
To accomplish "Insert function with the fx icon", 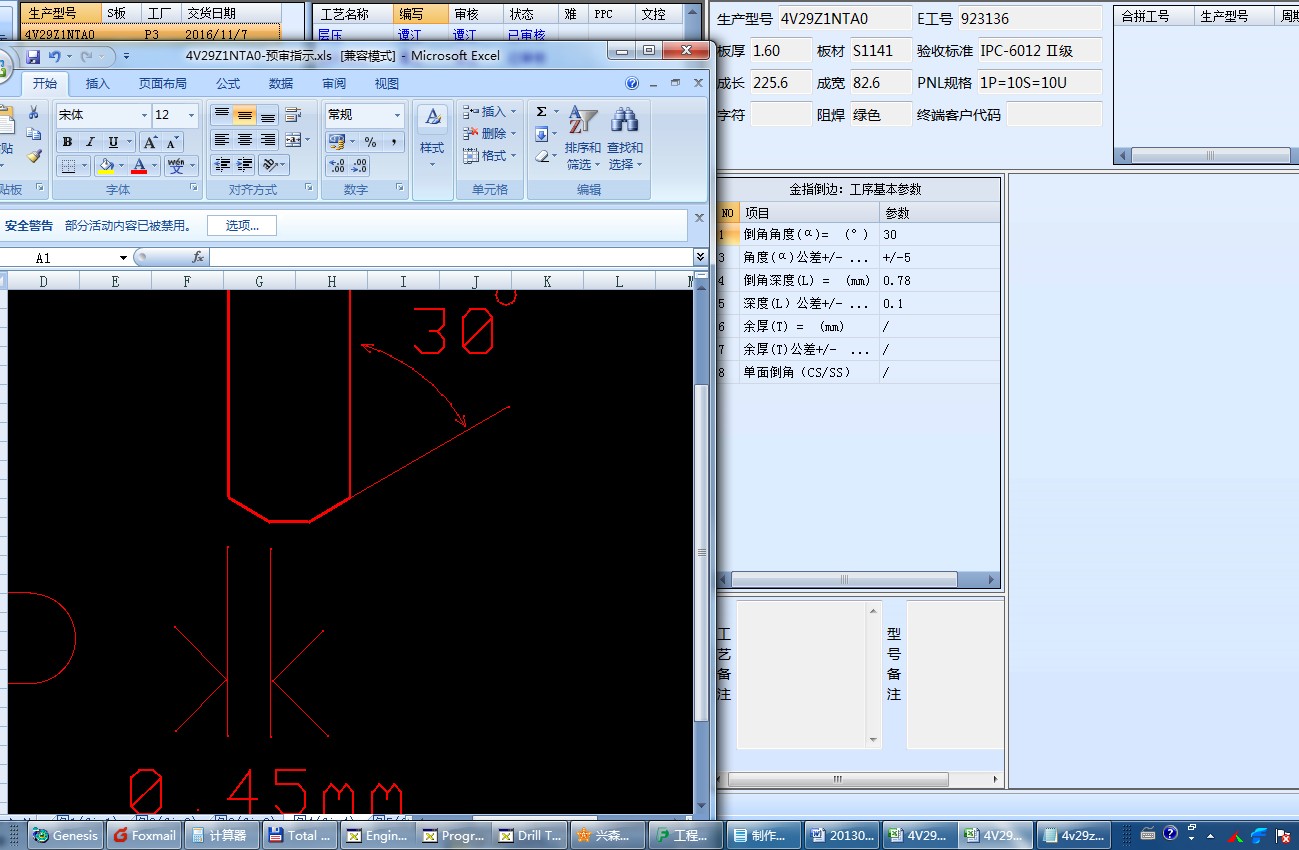I will (x=198, y=258).
